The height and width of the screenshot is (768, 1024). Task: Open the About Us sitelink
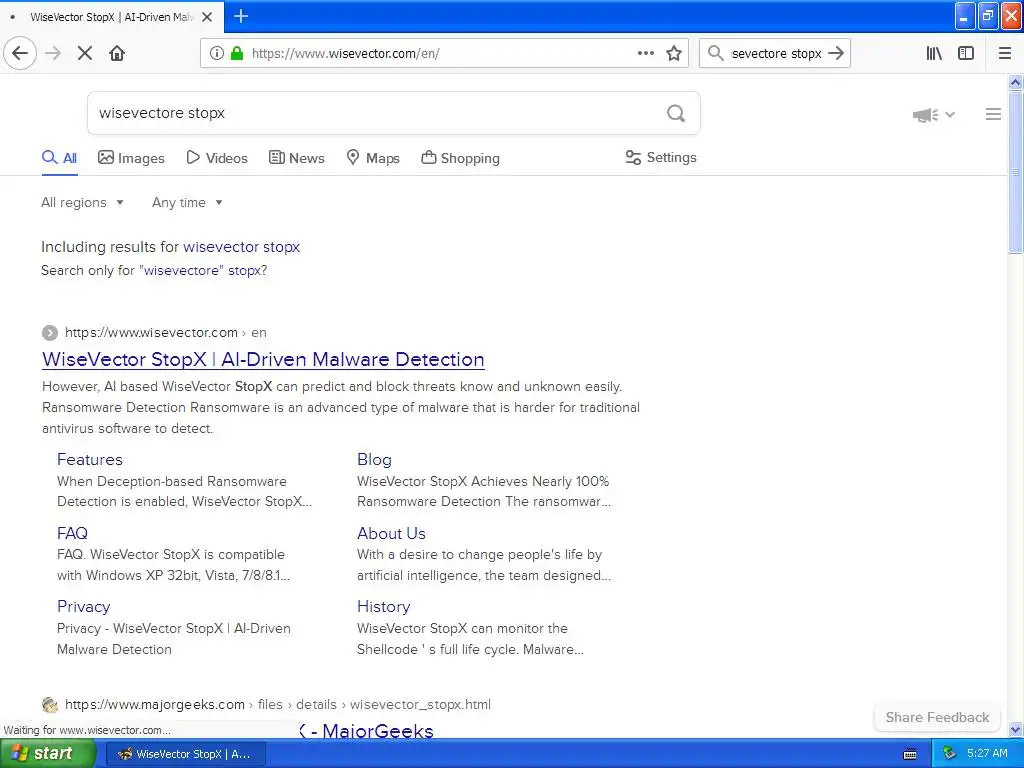point(391,534)
